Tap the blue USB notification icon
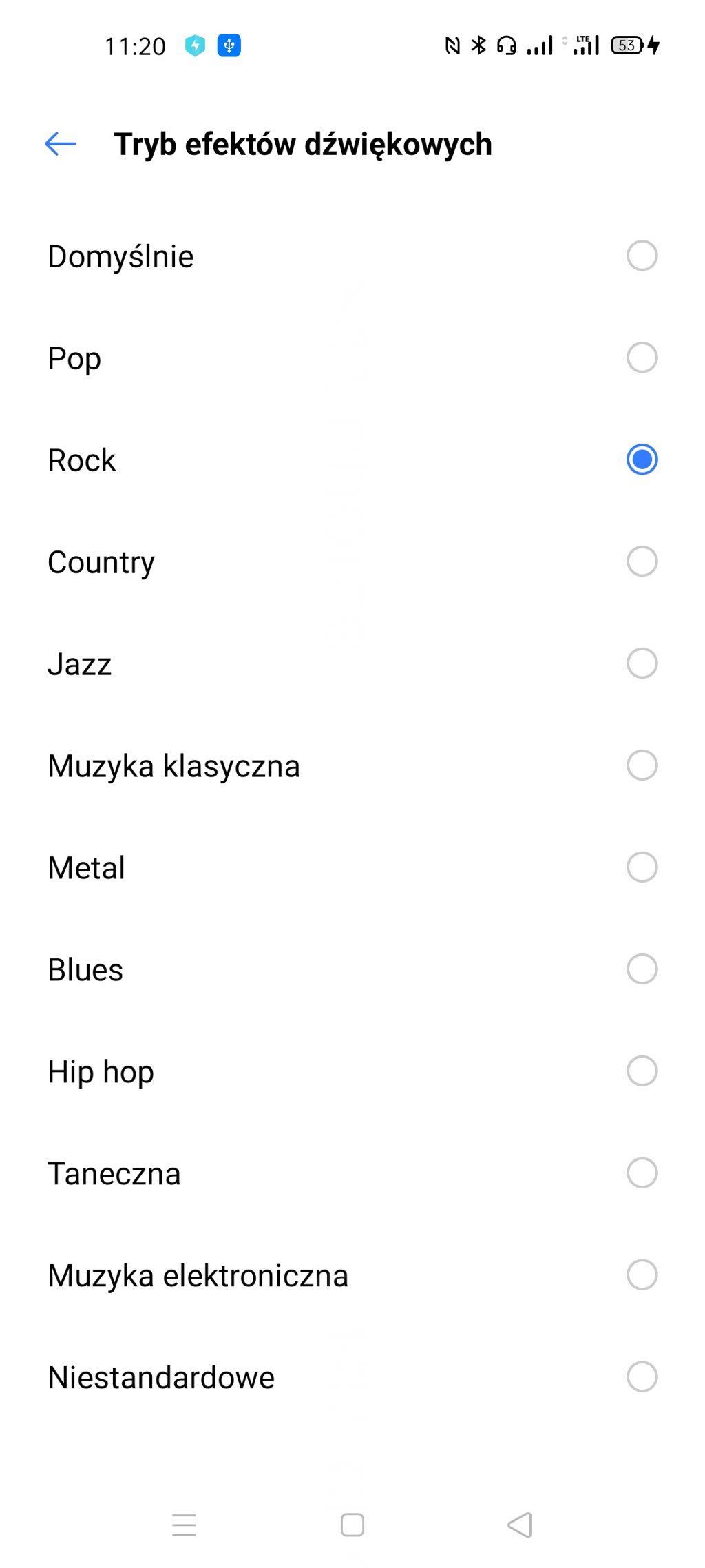Image resolution: width=705 pixels, height=1568 pixels. (x=229, y=45)
